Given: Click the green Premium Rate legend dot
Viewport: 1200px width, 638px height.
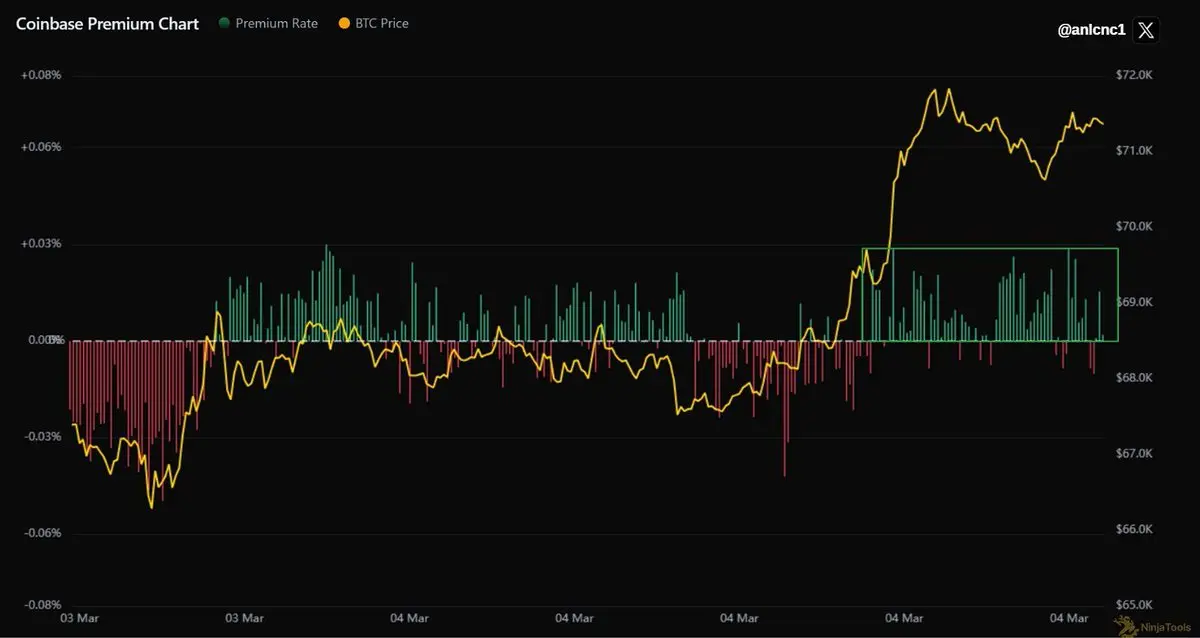Looking at the screenshot, I should [224, 23].
